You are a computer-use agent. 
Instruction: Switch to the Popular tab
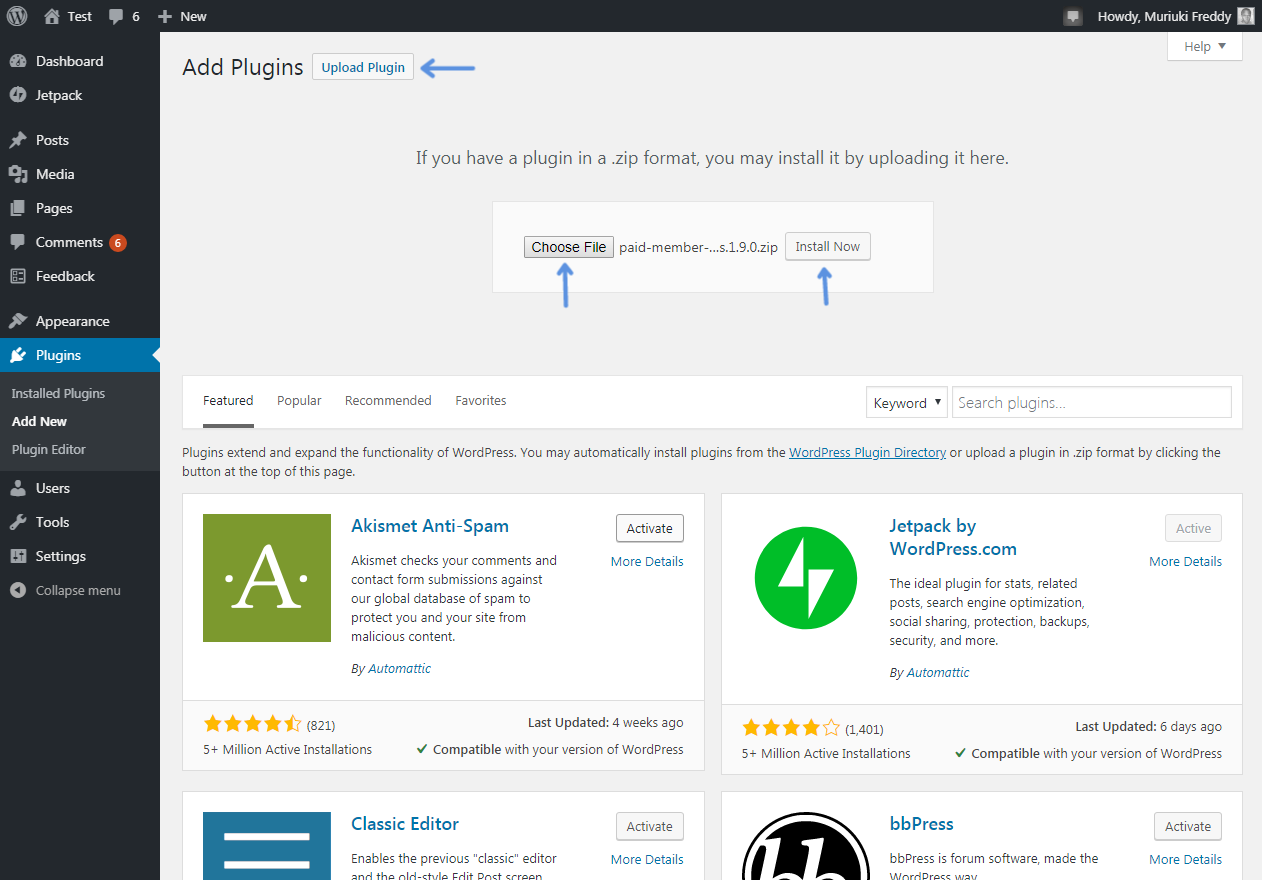click(299, 400)
